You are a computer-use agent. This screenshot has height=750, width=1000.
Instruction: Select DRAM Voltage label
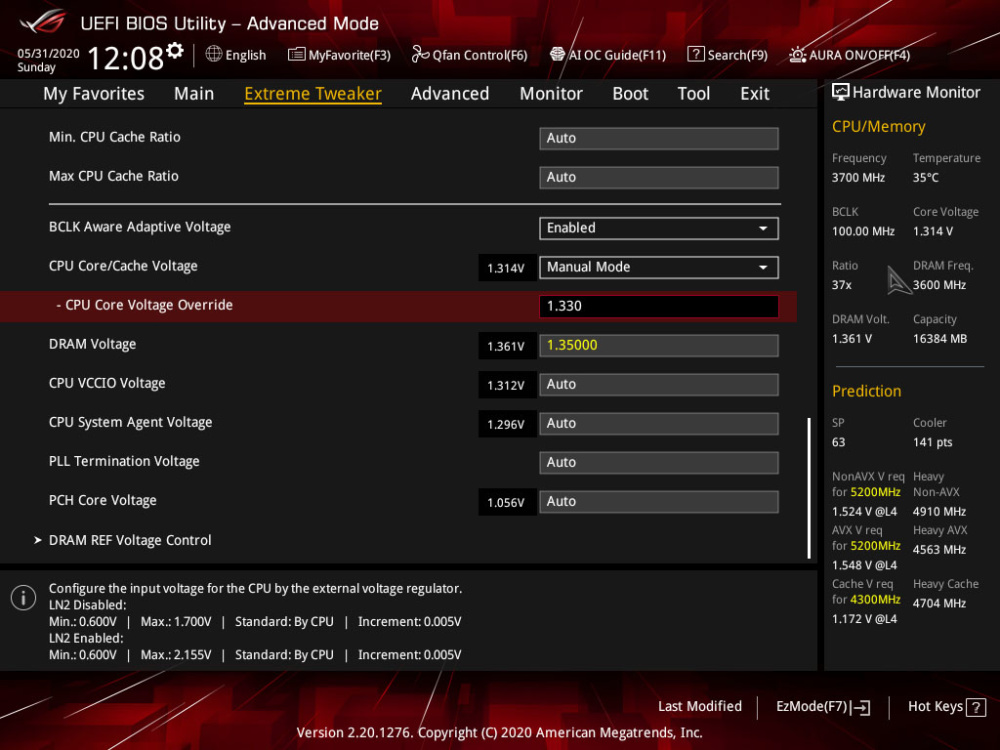[x=92, y=344]
